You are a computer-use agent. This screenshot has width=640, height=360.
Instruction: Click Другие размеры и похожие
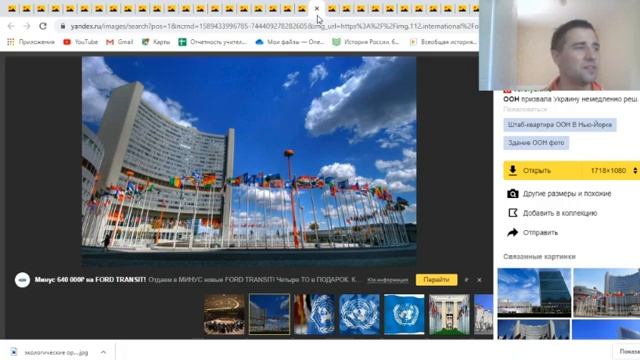click(x=567, y=193)
